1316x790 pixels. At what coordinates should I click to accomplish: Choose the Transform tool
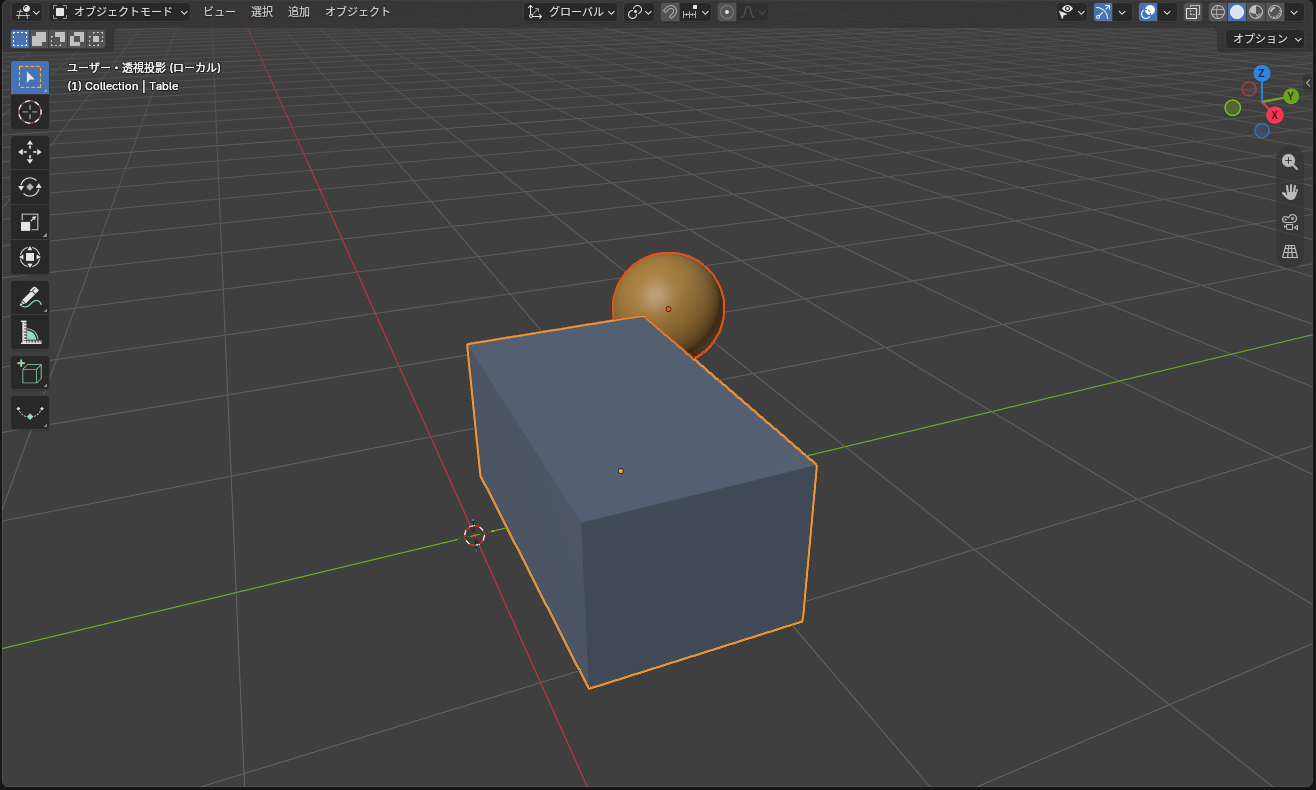click(x=30, y=257)
